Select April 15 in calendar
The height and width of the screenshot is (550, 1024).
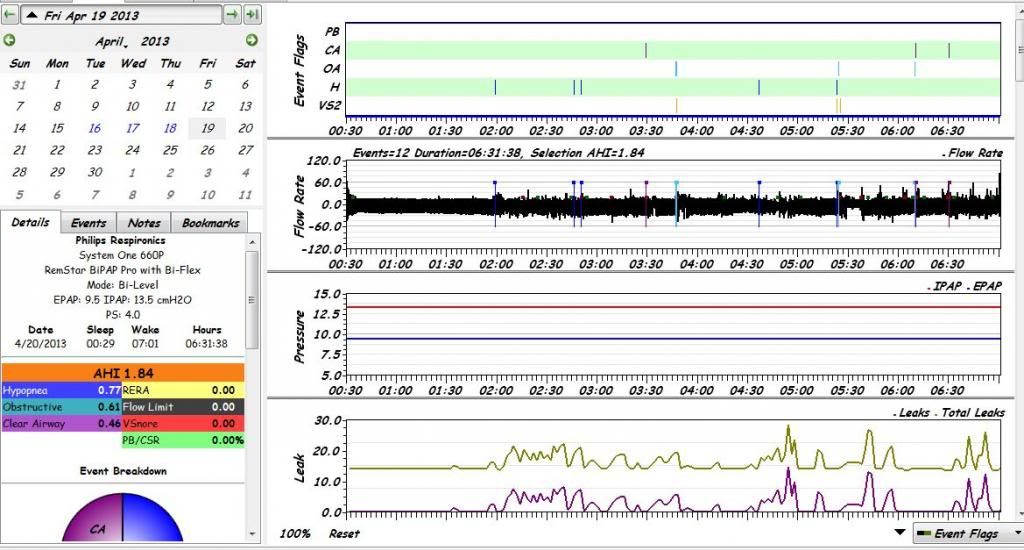pyautogui.click(x=57, y=128)
